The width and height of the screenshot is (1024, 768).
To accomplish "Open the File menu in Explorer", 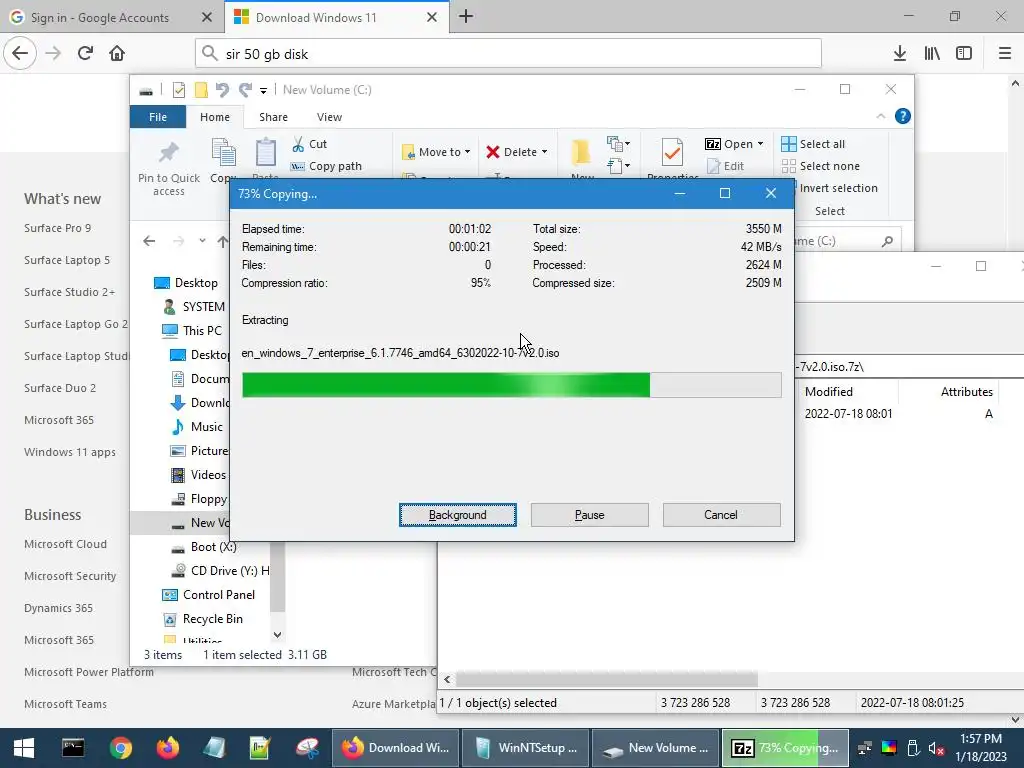I will [158, 117].
